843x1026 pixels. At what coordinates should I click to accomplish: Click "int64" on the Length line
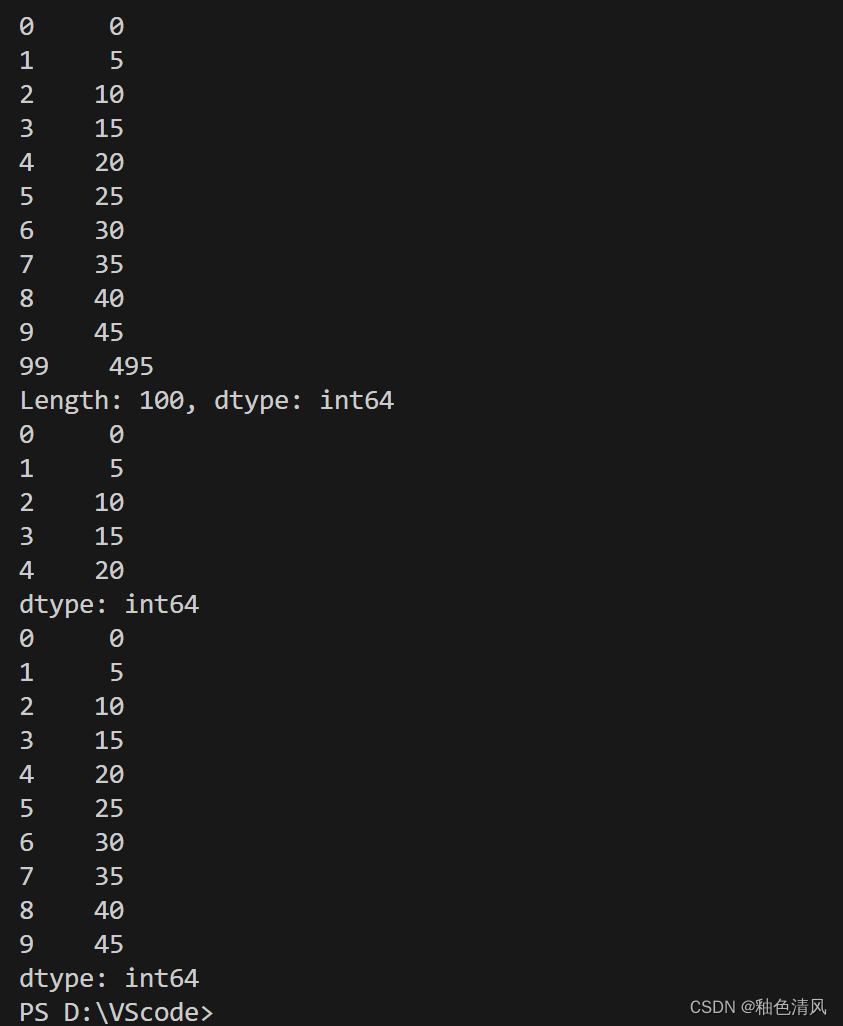point(357,400)
